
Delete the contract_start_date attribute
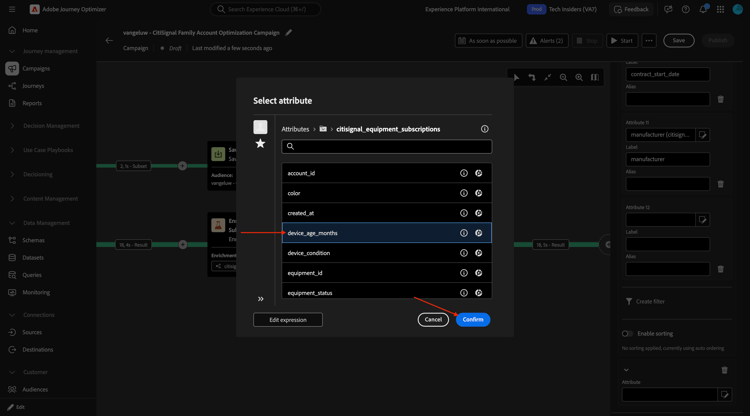[720, 99]
